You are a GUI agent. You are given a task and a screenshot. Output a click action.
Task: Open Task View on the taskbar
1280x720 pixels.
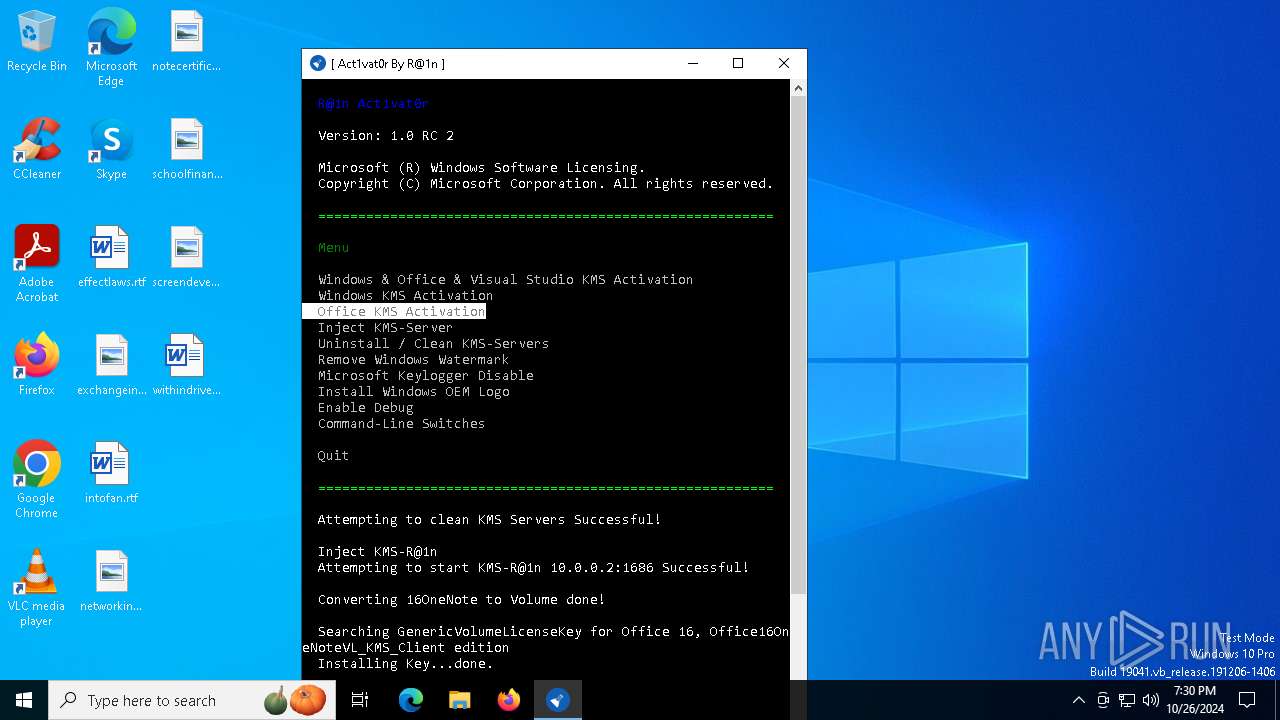(x=360, y=700)
